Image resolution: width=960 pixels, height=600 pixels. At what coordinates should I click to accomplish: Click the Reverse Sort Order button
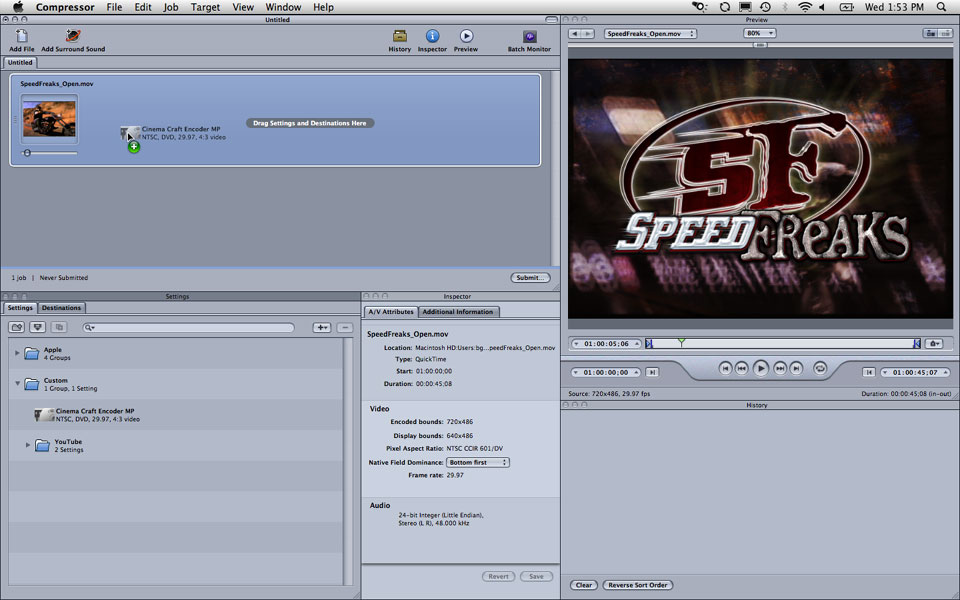(637, 585)
